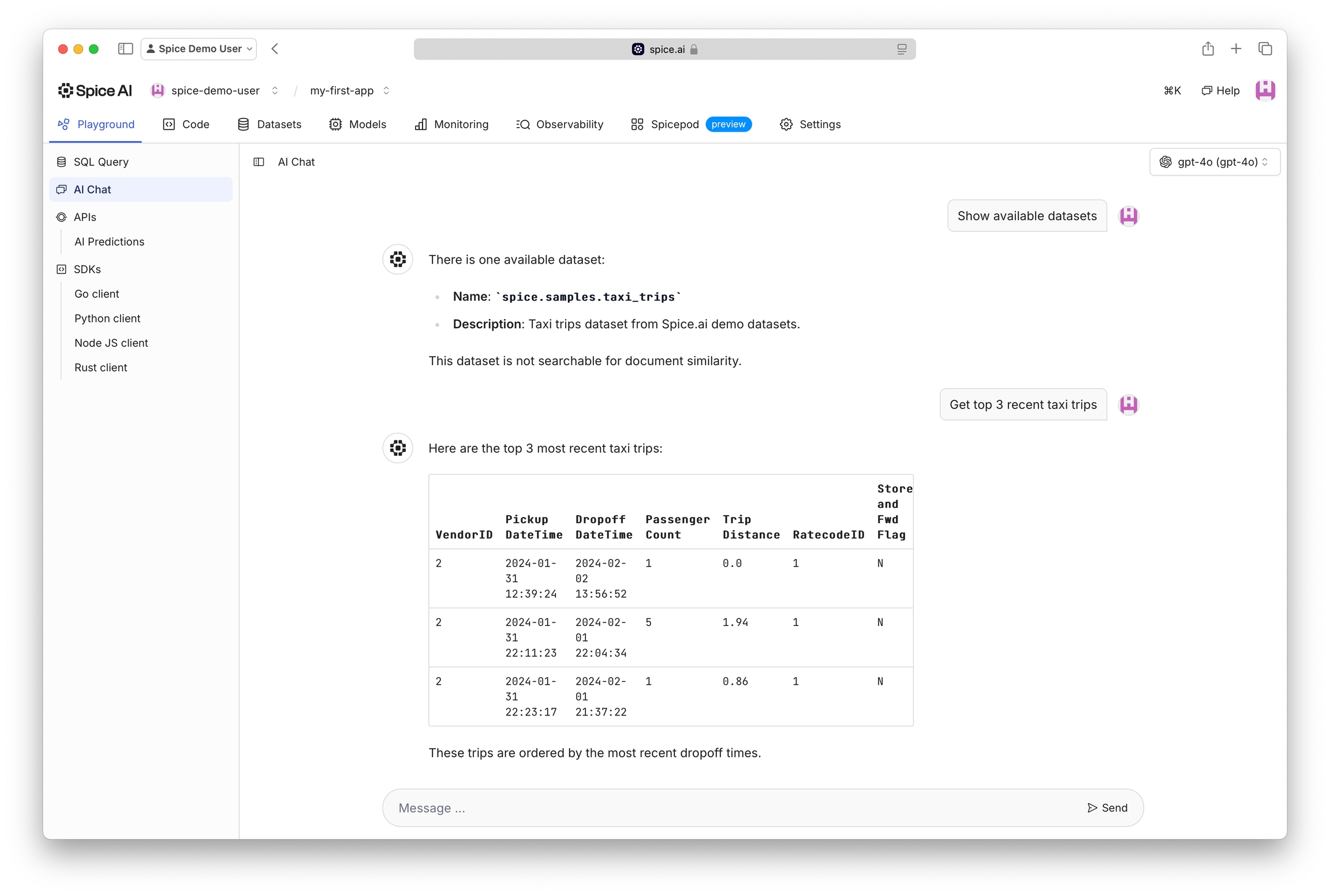This screenshot has width=1330, height=896.
Task: Show the tab overview icon
Action: click(x=1265, y=49)
